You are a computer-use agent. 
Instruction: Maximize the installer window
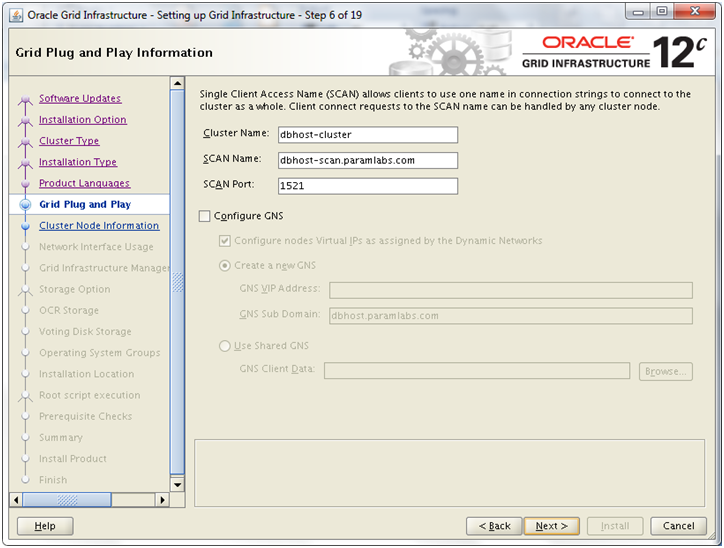pos(662,12)
